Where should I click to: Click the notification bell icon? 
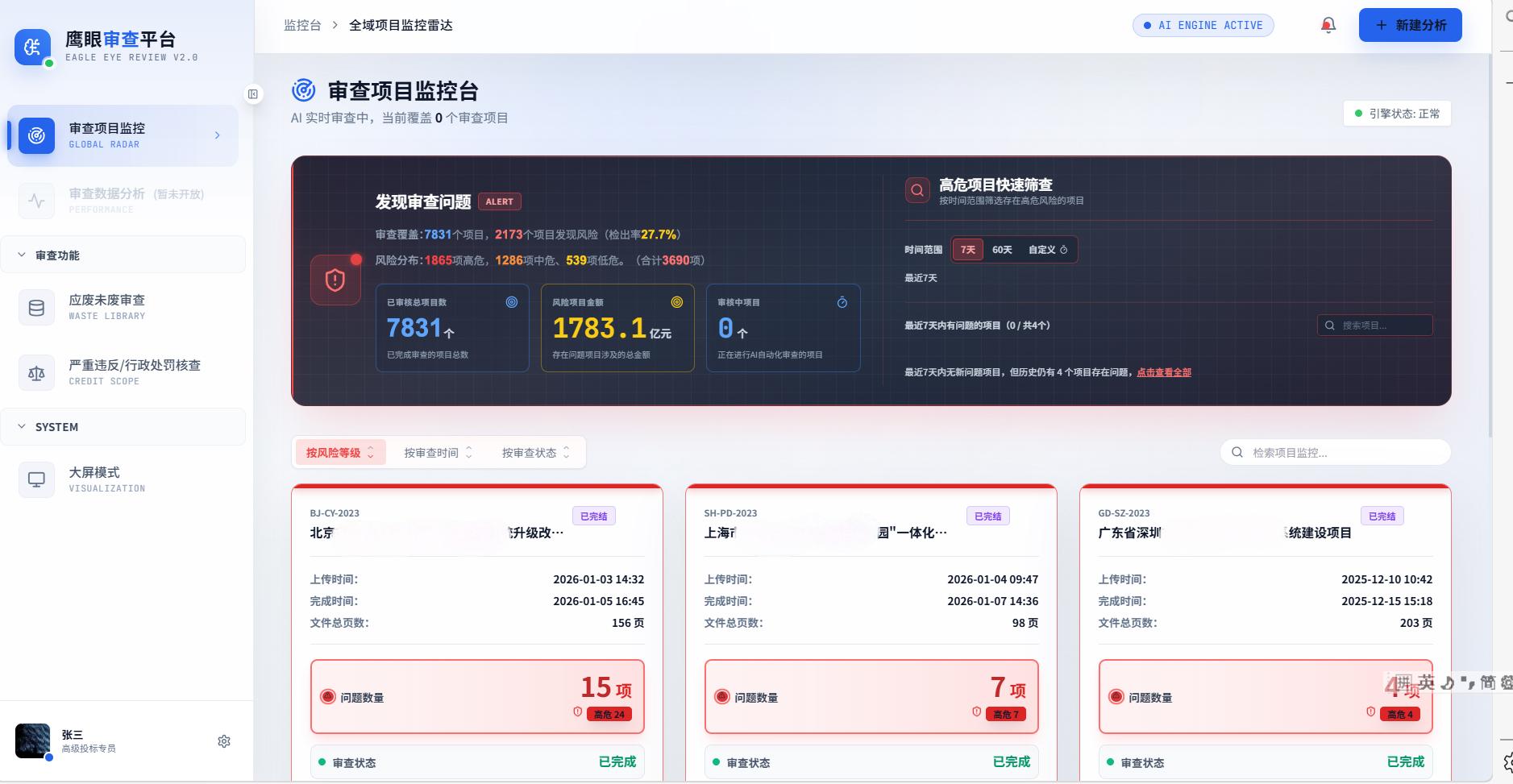pyautogui.click(x=1328, y=25)
